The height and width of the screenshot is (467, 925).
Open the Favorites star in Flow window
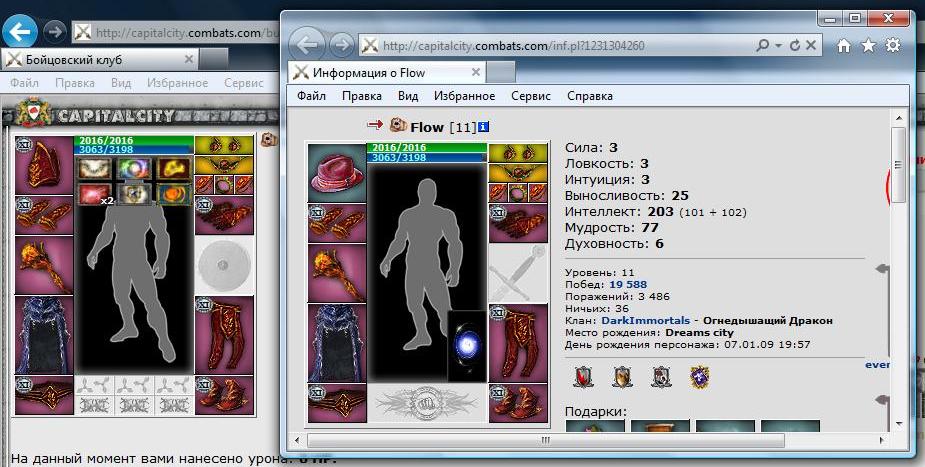tap(868, 45)
